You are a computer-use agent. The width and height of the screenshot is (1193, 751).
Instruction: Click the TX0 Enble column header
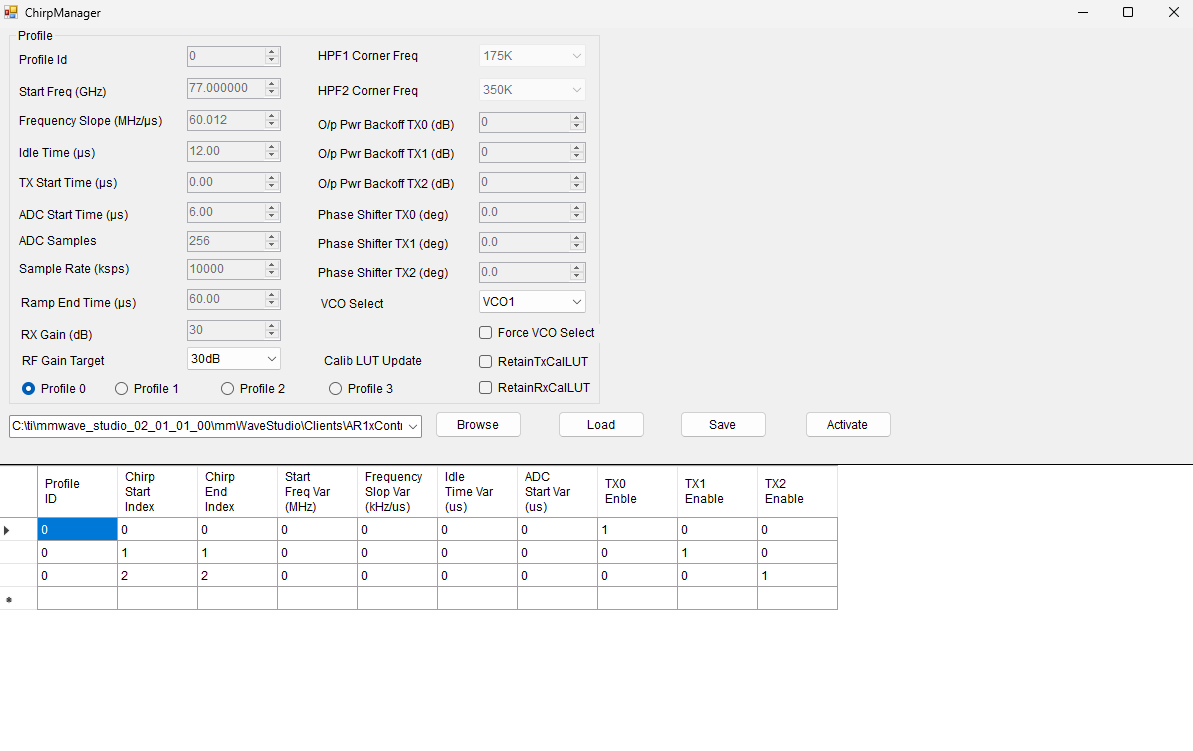(638, 492)
